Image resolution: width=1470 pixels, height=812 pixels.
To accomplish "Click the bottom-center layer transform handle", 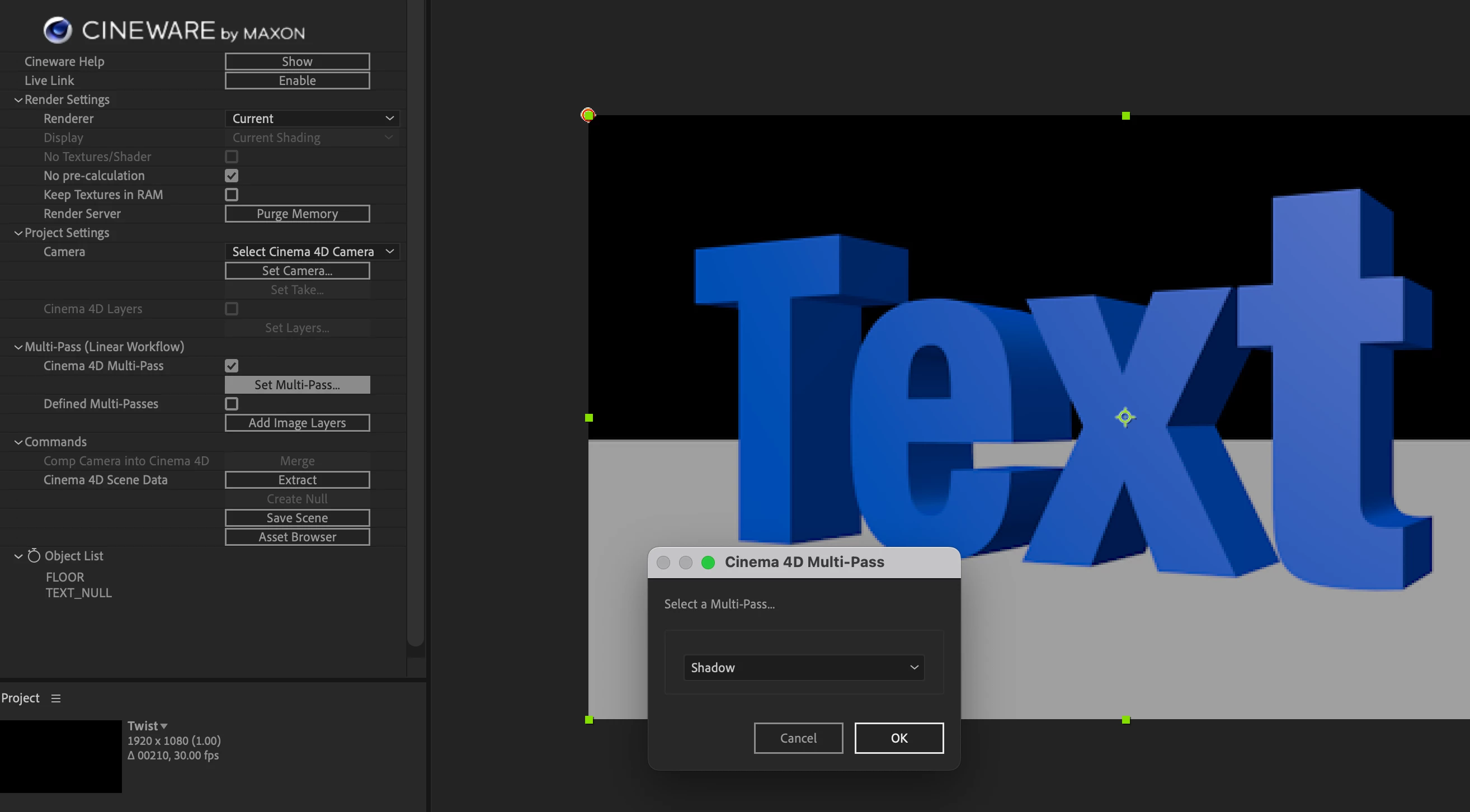I will click(1125, 720).
